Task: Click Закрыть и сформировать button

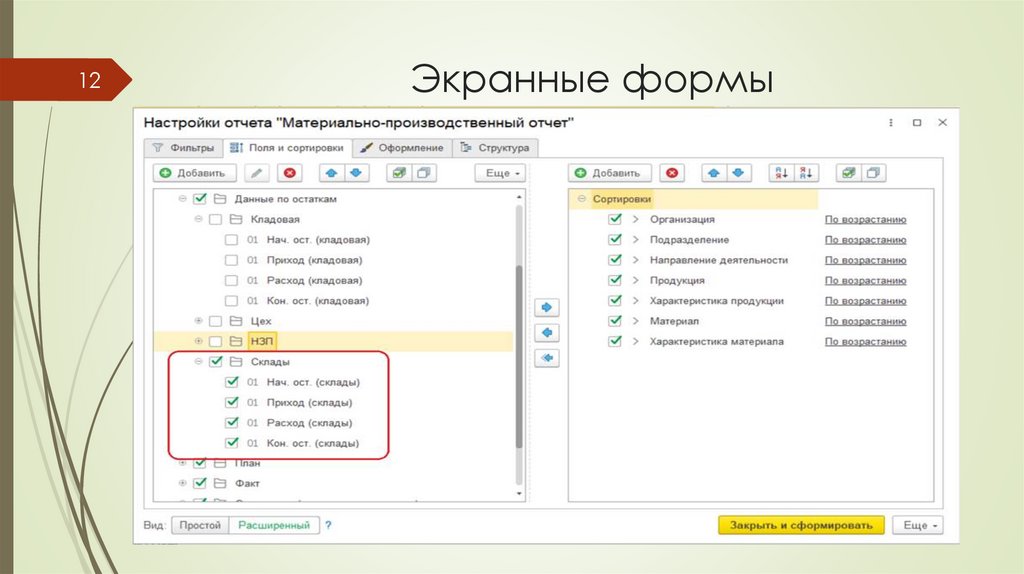Action: pos(801,525)
